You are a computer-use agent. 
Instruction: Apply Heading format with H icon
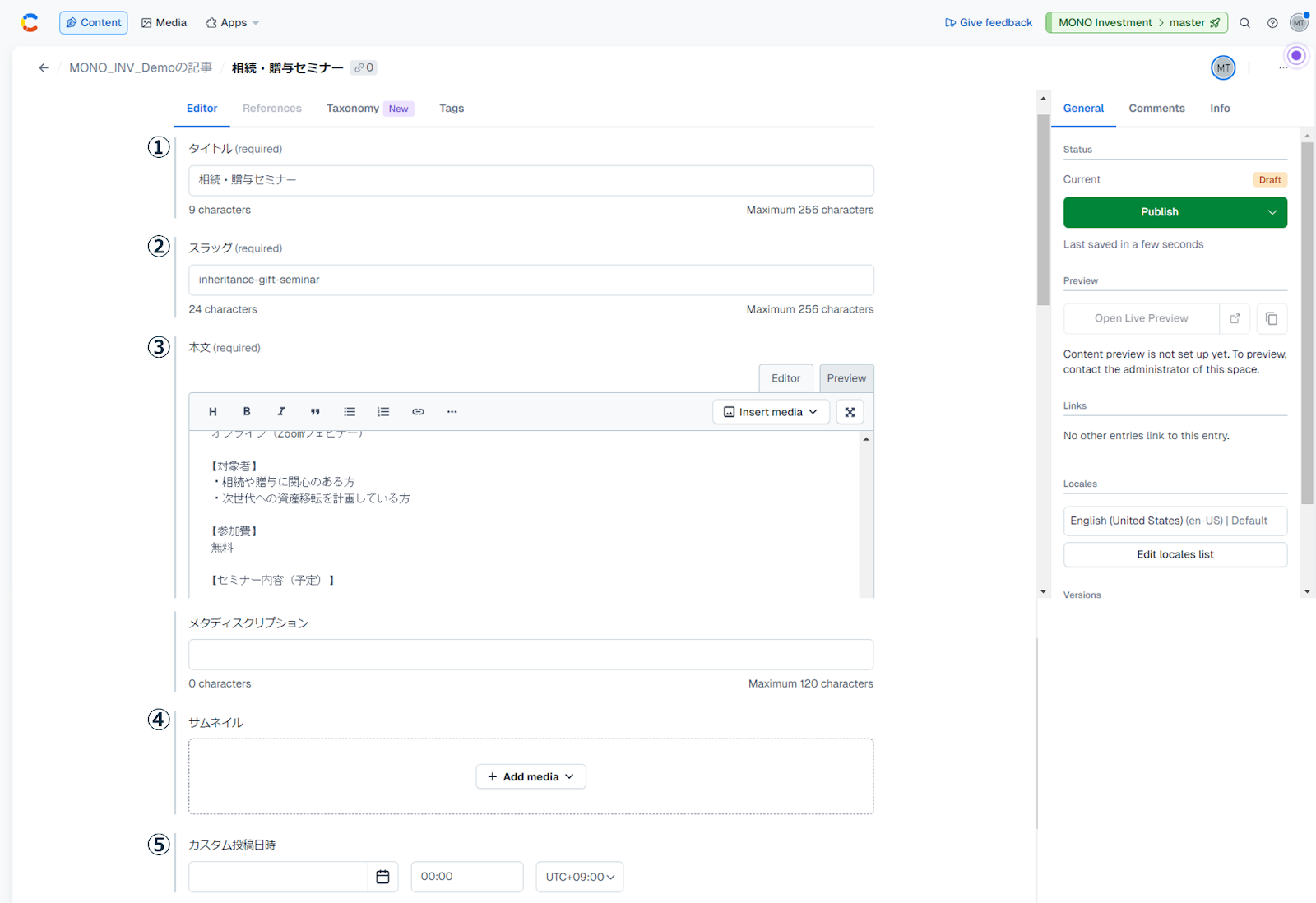(213, 412)
